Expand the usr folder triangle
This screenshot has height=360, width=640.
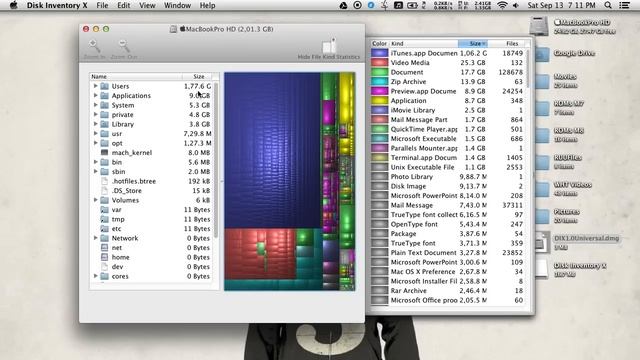tap(96, 133)
